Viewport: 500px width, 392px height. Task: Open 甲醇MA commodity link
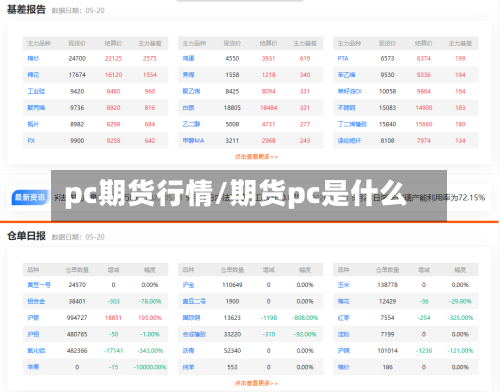193,141
